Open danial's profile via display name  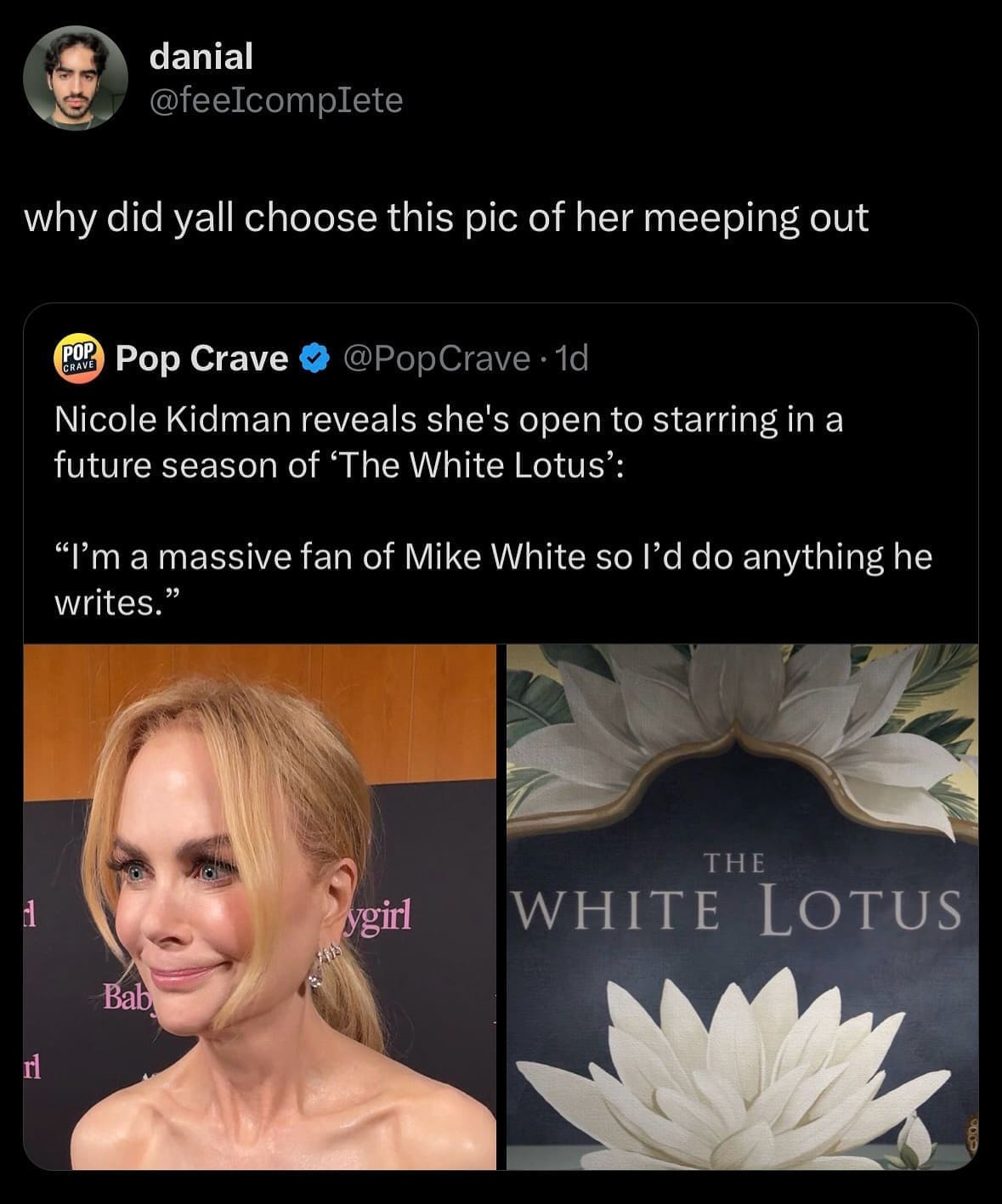click(x=201, y=57)
